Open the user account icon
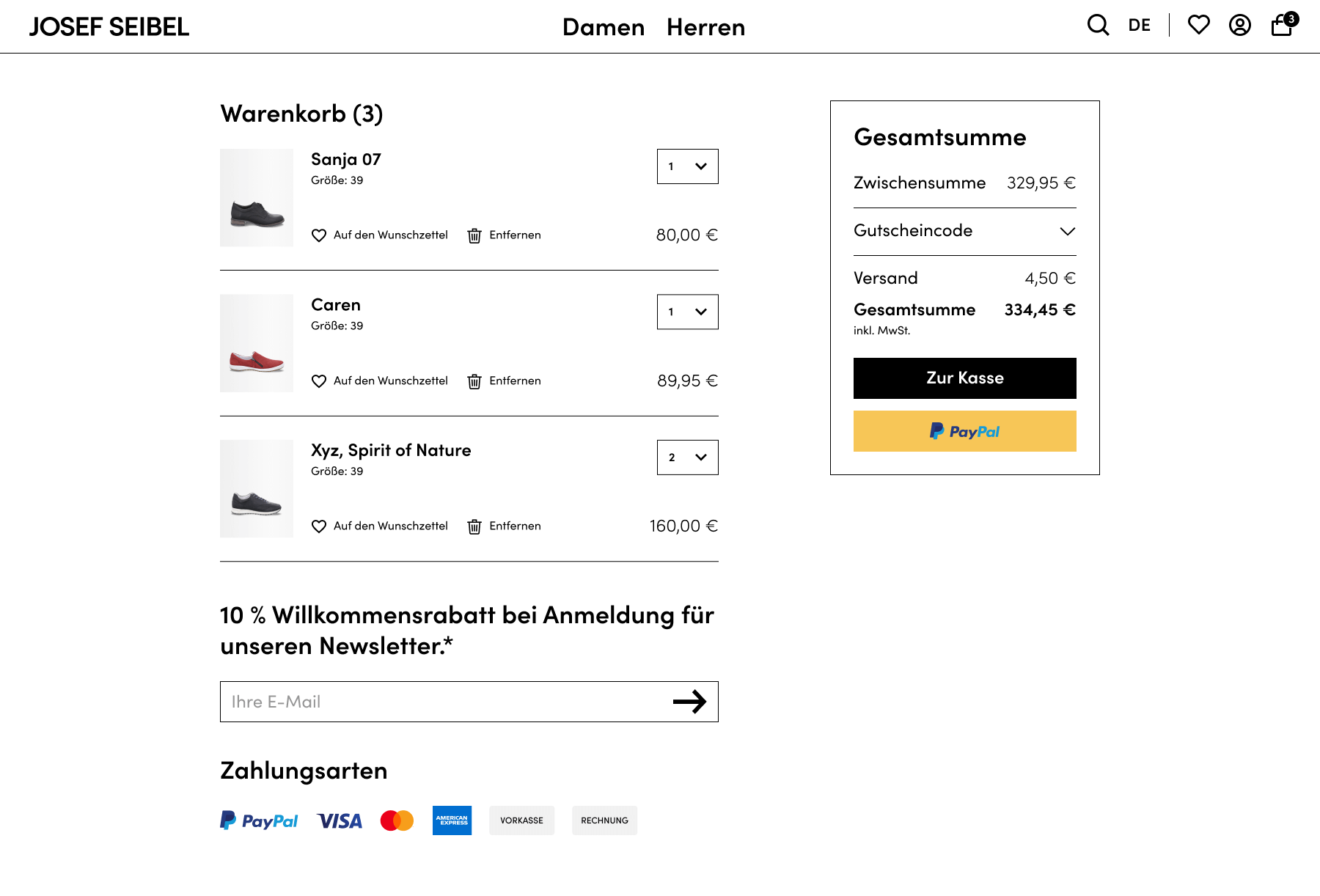Viewport: 1320px width, 896px height. click(x=1239, y=25)
